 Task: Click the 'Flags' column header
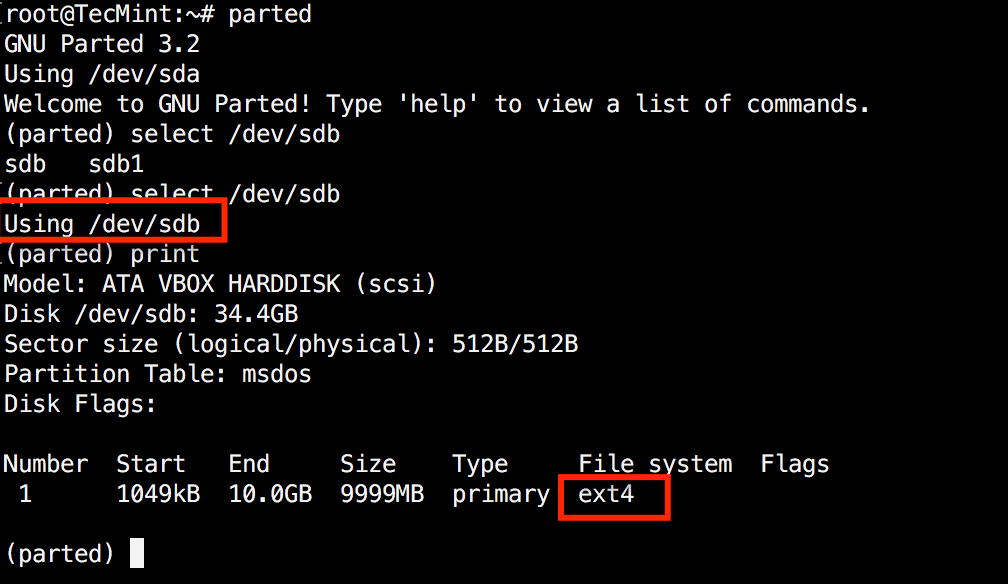[795, 464]
